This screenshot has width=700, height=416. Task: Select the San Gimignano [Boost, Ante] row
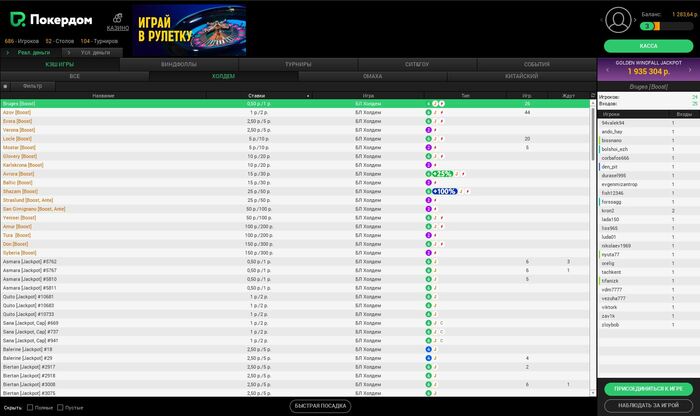click(295, 209)
